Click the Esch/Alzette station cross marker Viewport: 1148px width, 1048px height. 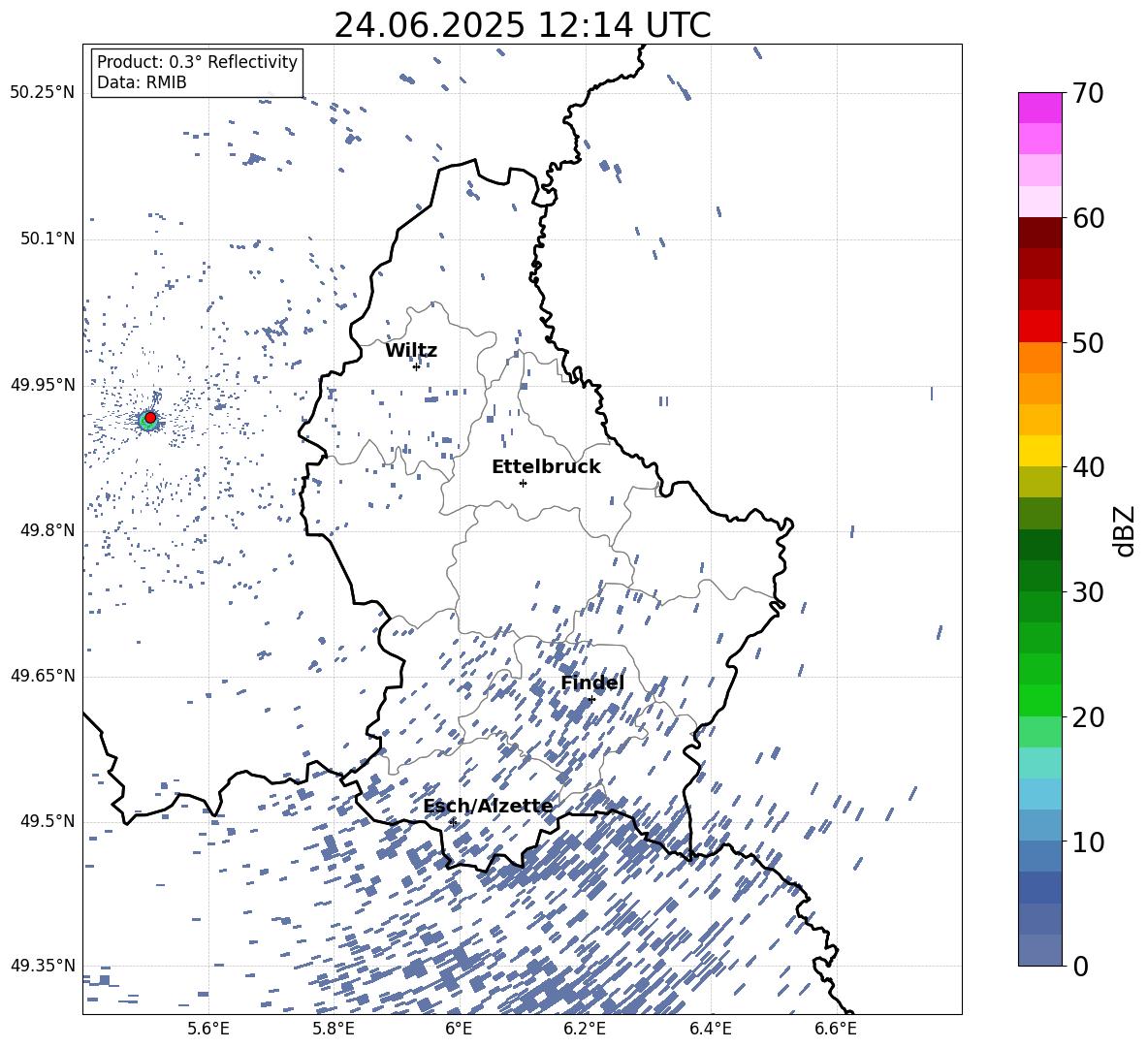click(453, 822)
